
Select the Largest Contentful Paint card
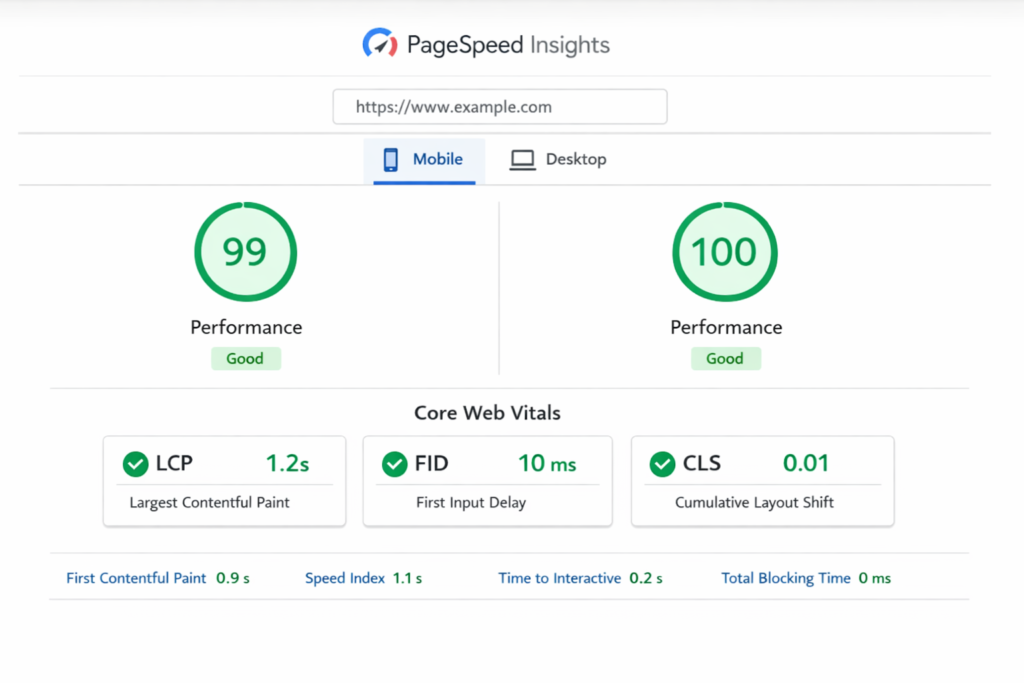[x=224, y=481]
